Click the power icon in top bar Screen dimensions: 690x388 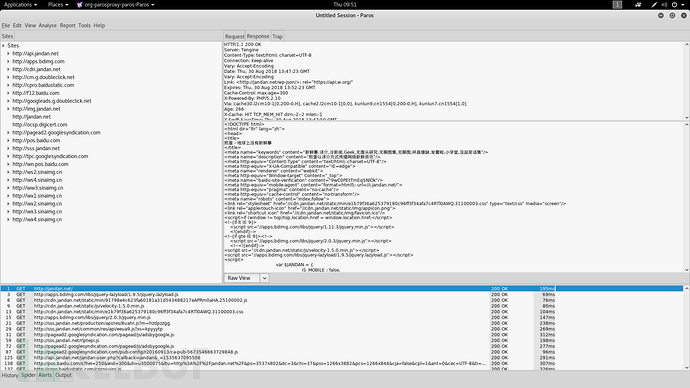coord(674,4)
